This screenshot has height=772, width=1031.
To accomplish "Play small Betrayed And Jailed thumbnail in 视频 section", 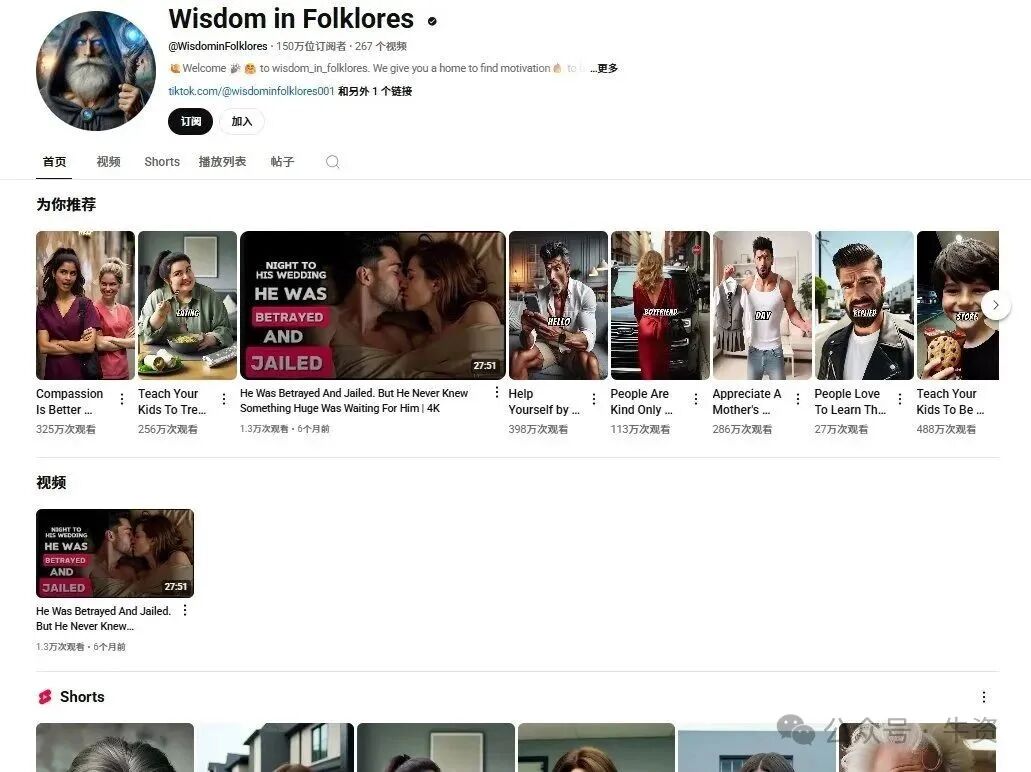I will [115, 553].
